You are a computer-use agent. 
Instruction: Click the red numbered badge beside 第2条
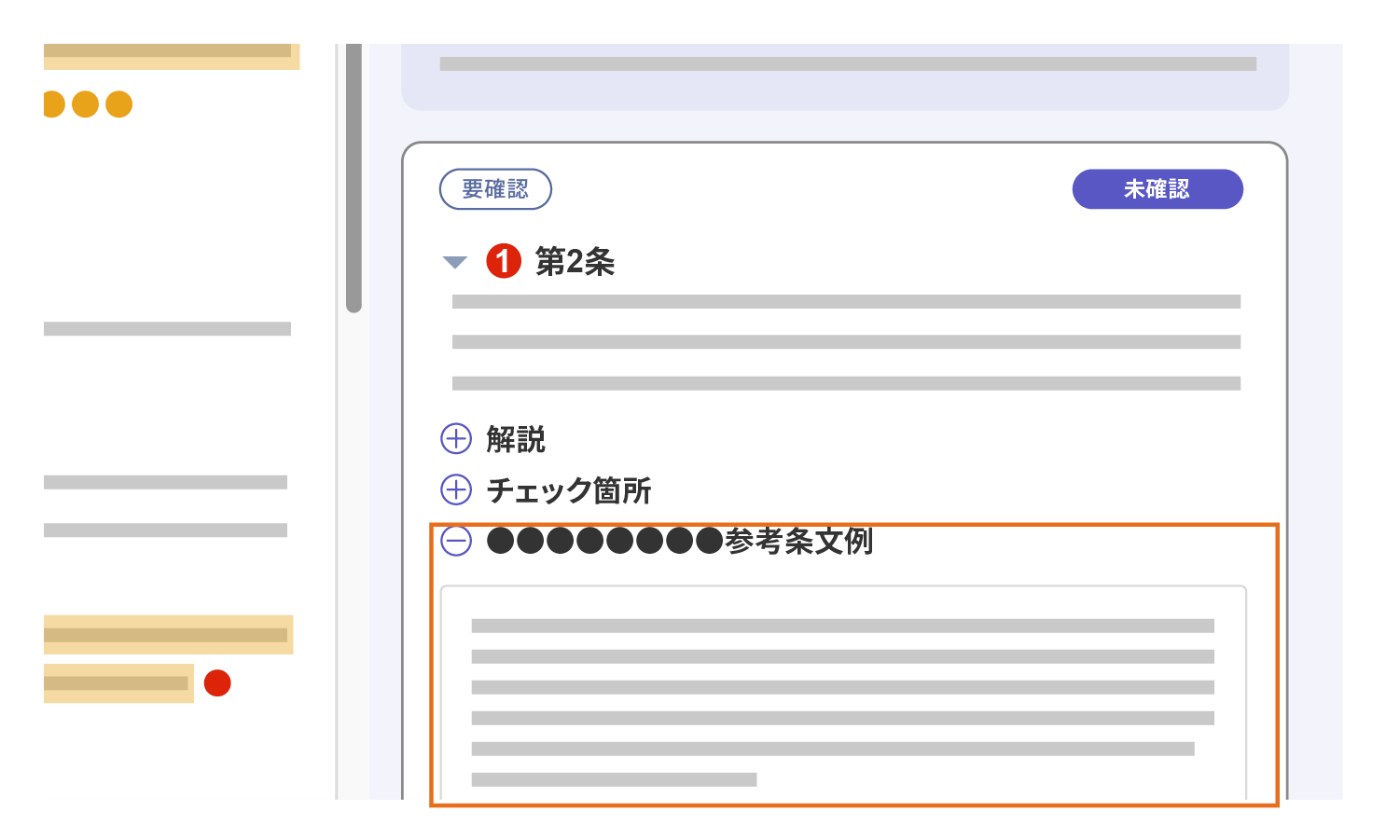pos(504,262)
